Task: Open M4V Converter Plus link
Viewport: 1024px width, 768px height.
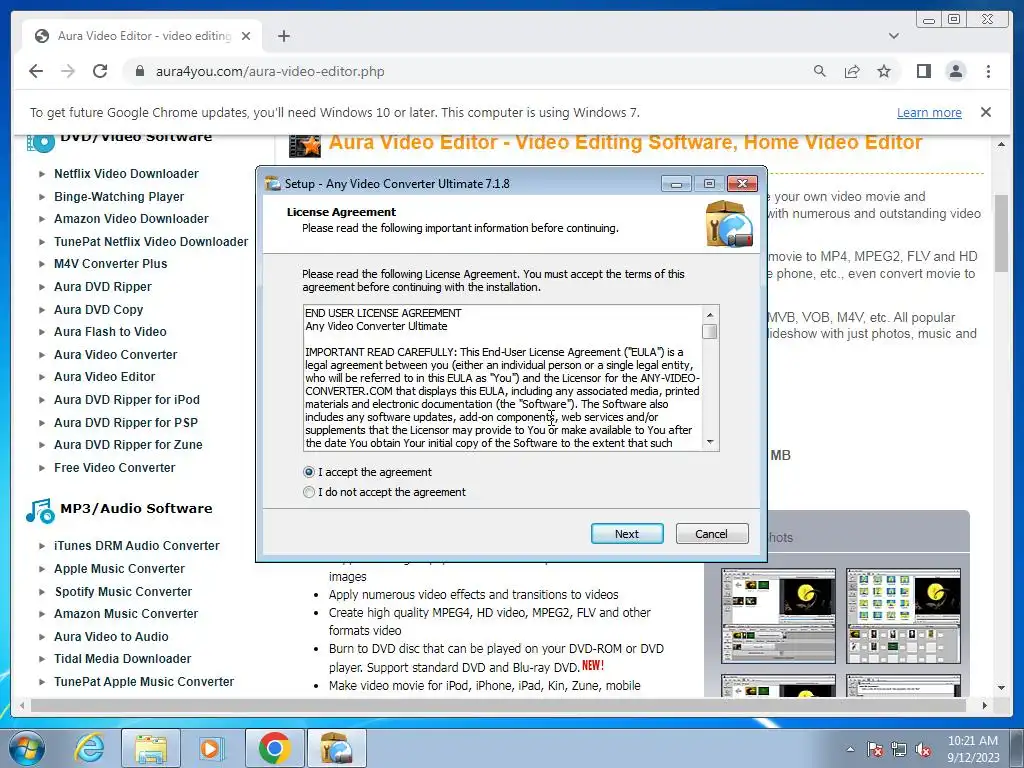Action: point(110,264)
